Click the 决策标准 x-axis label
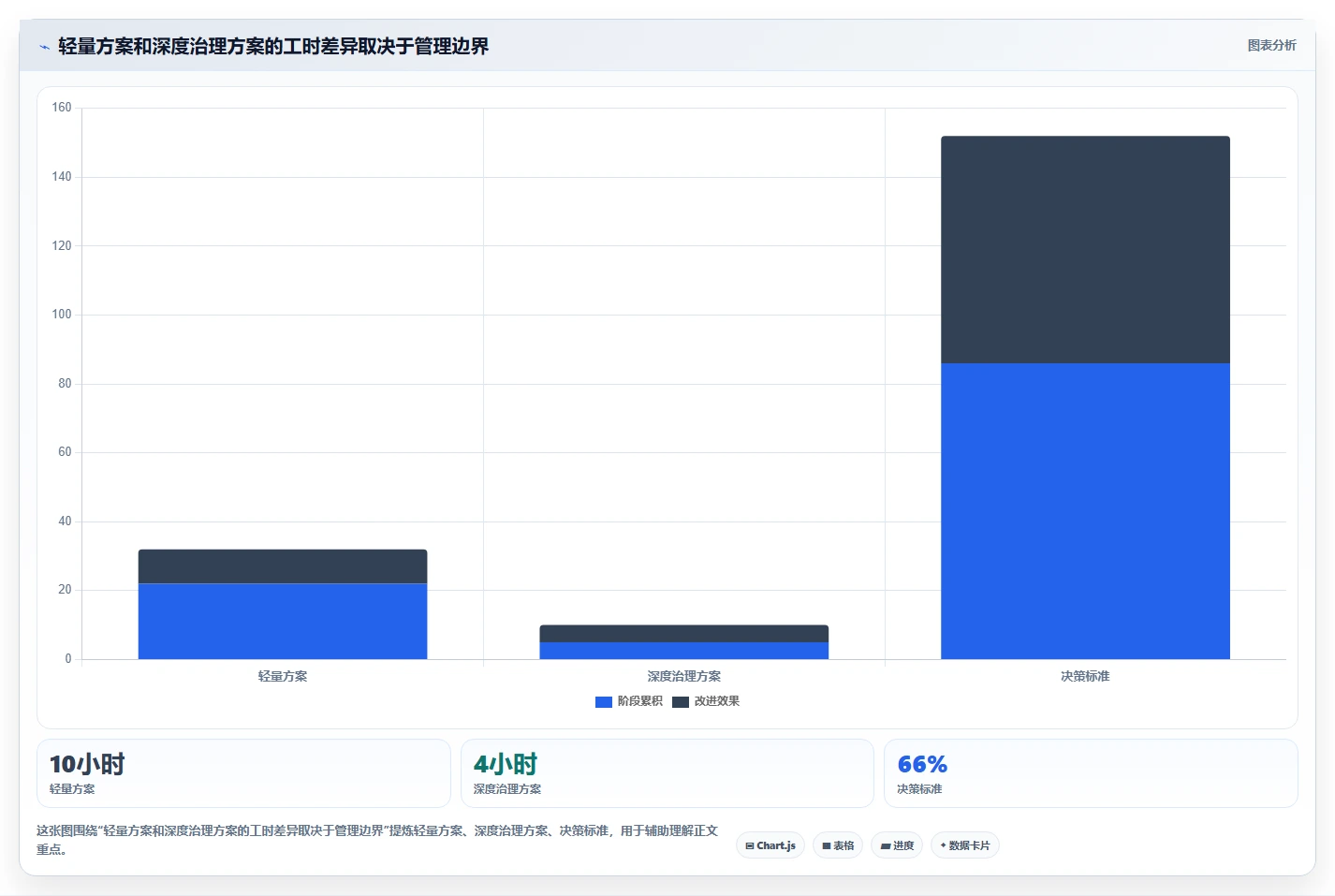Image resolution: width=1335 pixels, height=896 pixels. 1085,676
